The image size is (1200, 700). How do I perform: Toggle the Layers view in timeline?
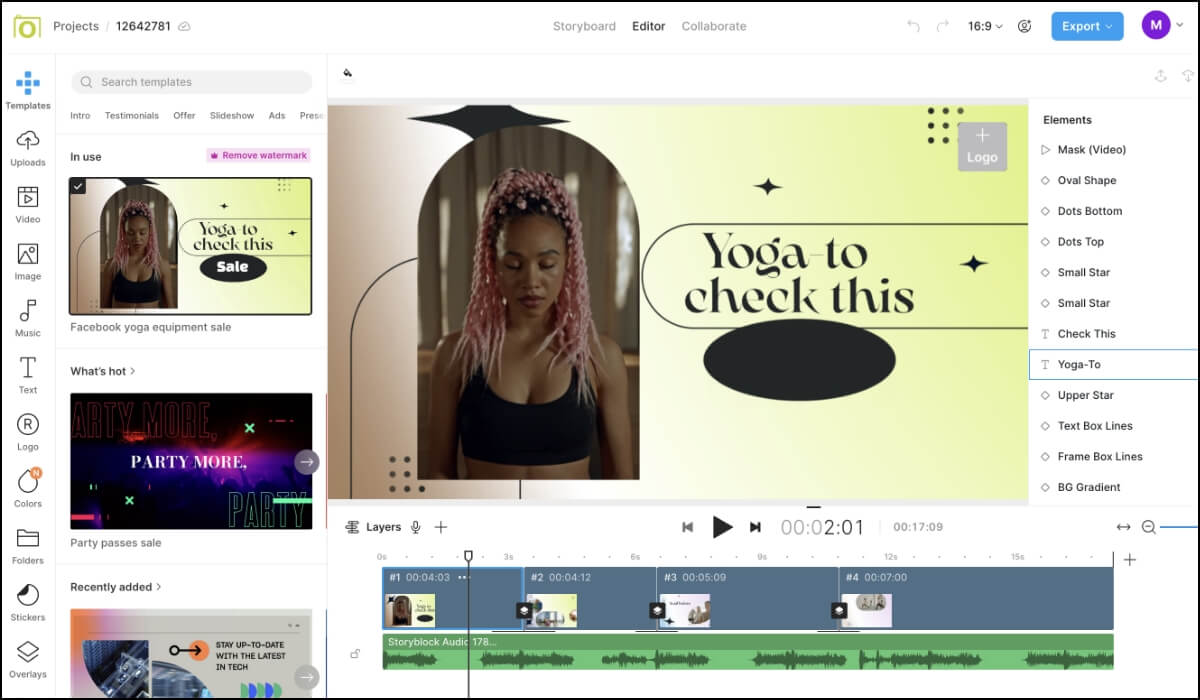coord(373,527)
